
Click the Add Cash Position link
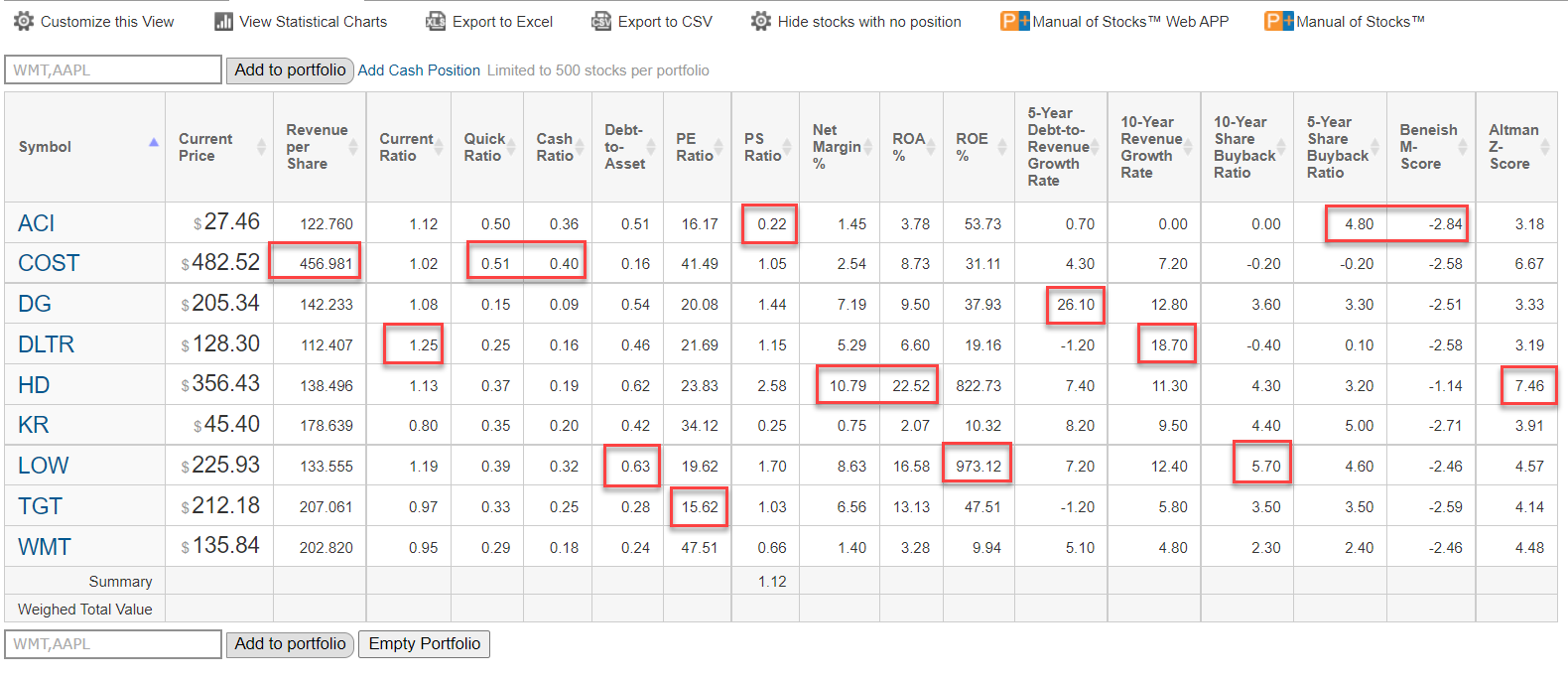pyautogui.click(x=419, y=70)
